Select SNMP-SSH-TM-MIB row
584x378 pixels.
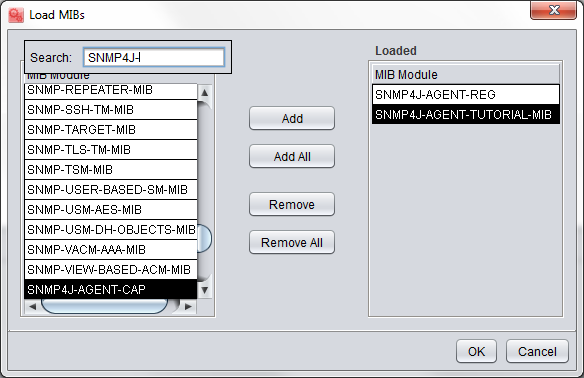click(x=111, y=110)
